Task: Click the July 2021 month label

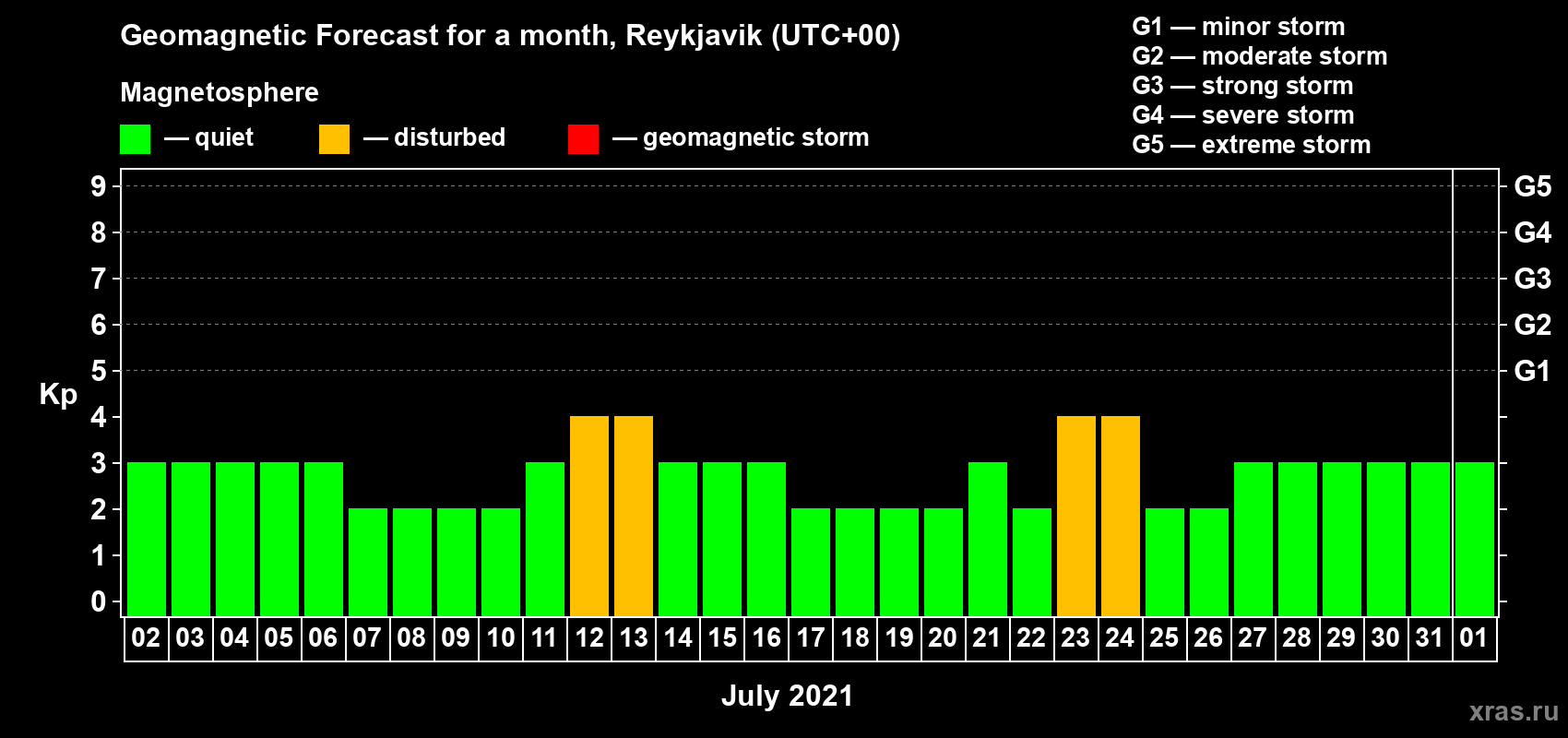Action: (787, 696)
